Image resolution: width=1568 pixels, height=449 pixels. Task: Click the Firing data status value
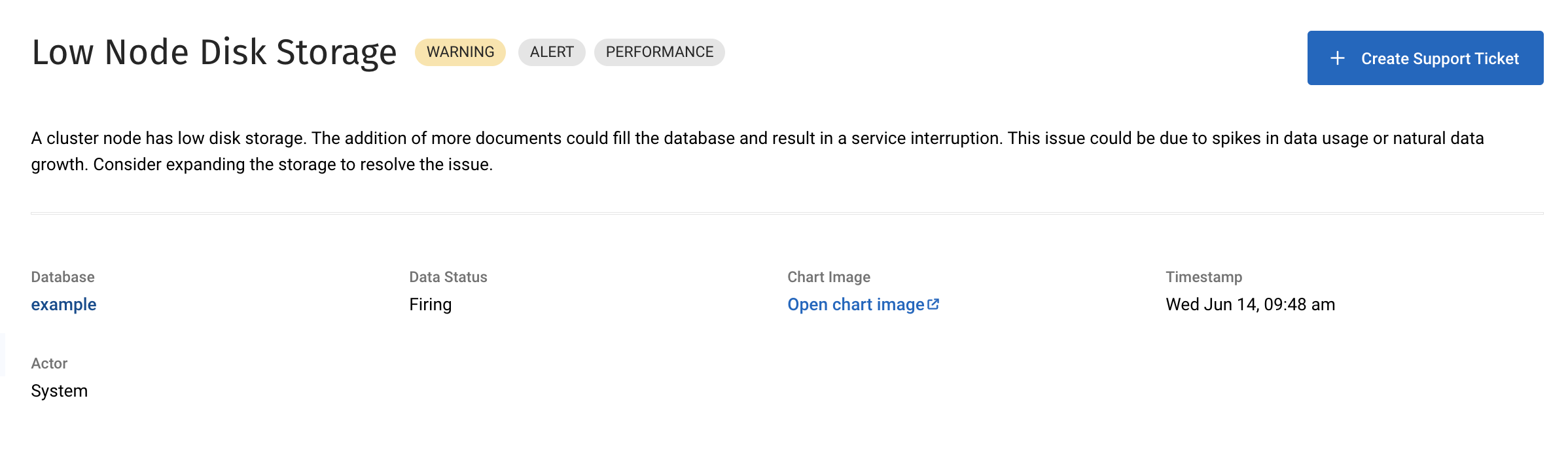(430, 304)
